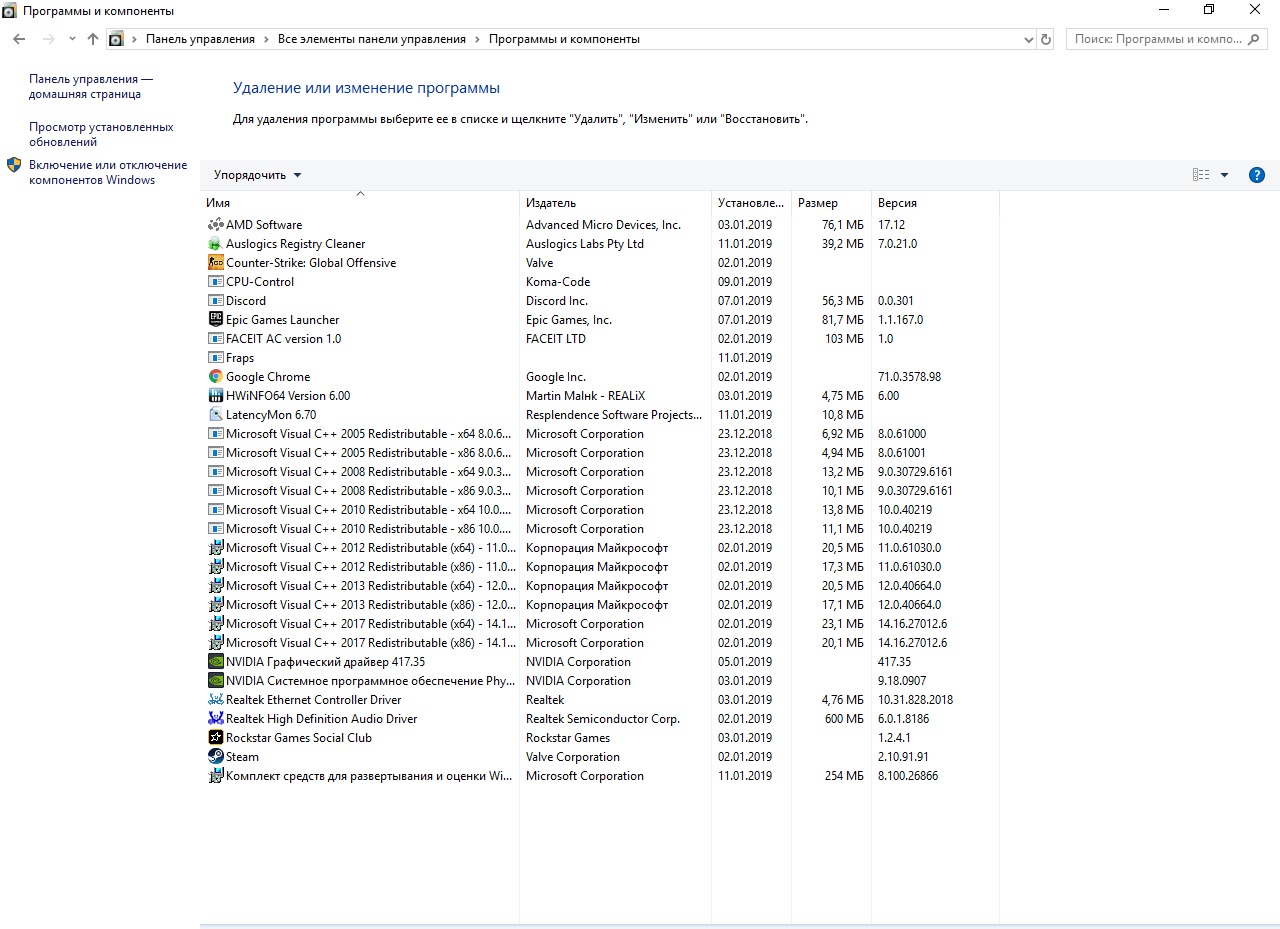Click the 05.01.2019 install date cell

click(745, 662)
